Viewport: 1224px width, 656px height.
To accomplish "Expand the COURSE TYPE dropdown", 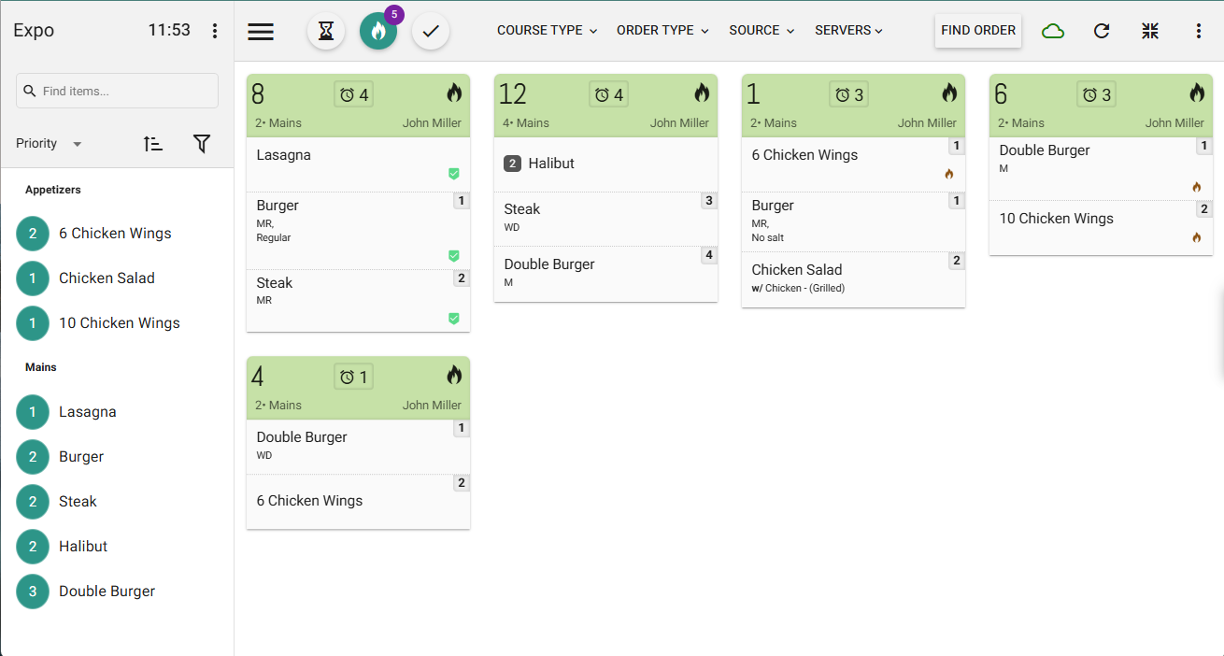I will click(547, 31).
